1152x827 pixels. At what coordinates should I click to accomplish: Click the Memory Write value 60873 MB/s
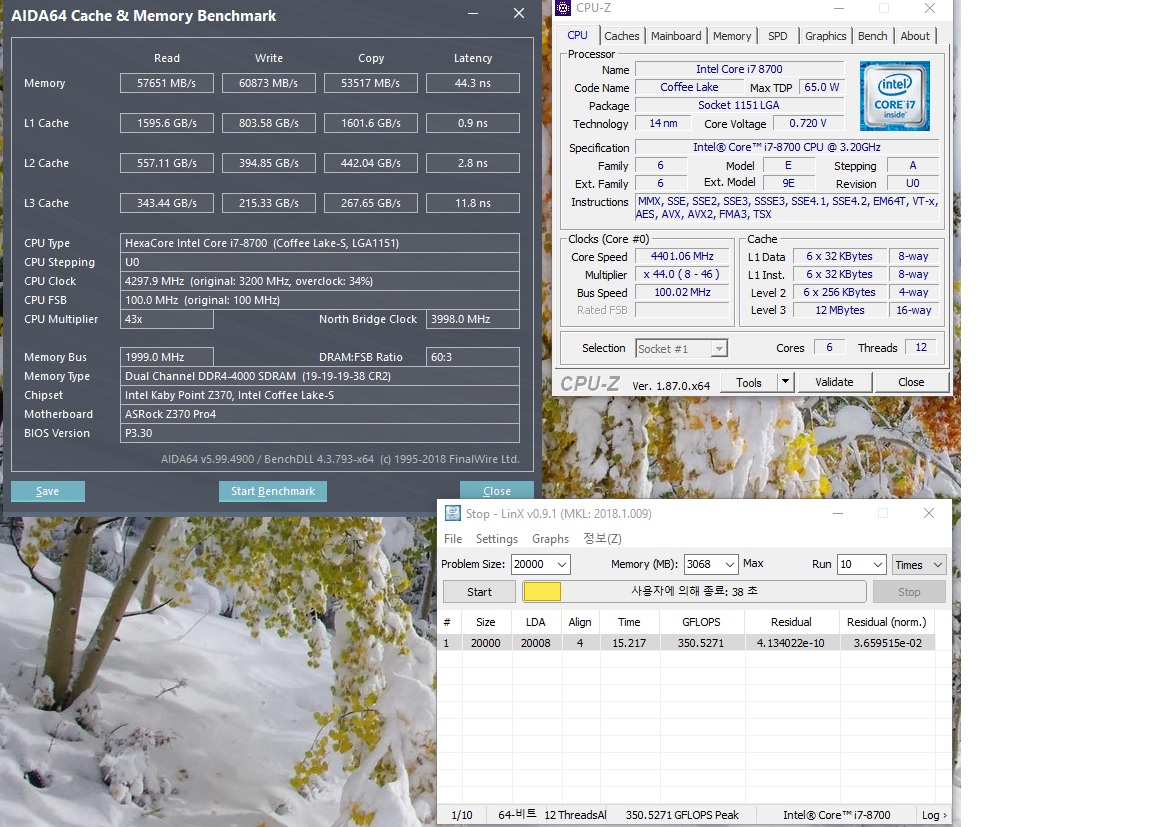(269, 83)
